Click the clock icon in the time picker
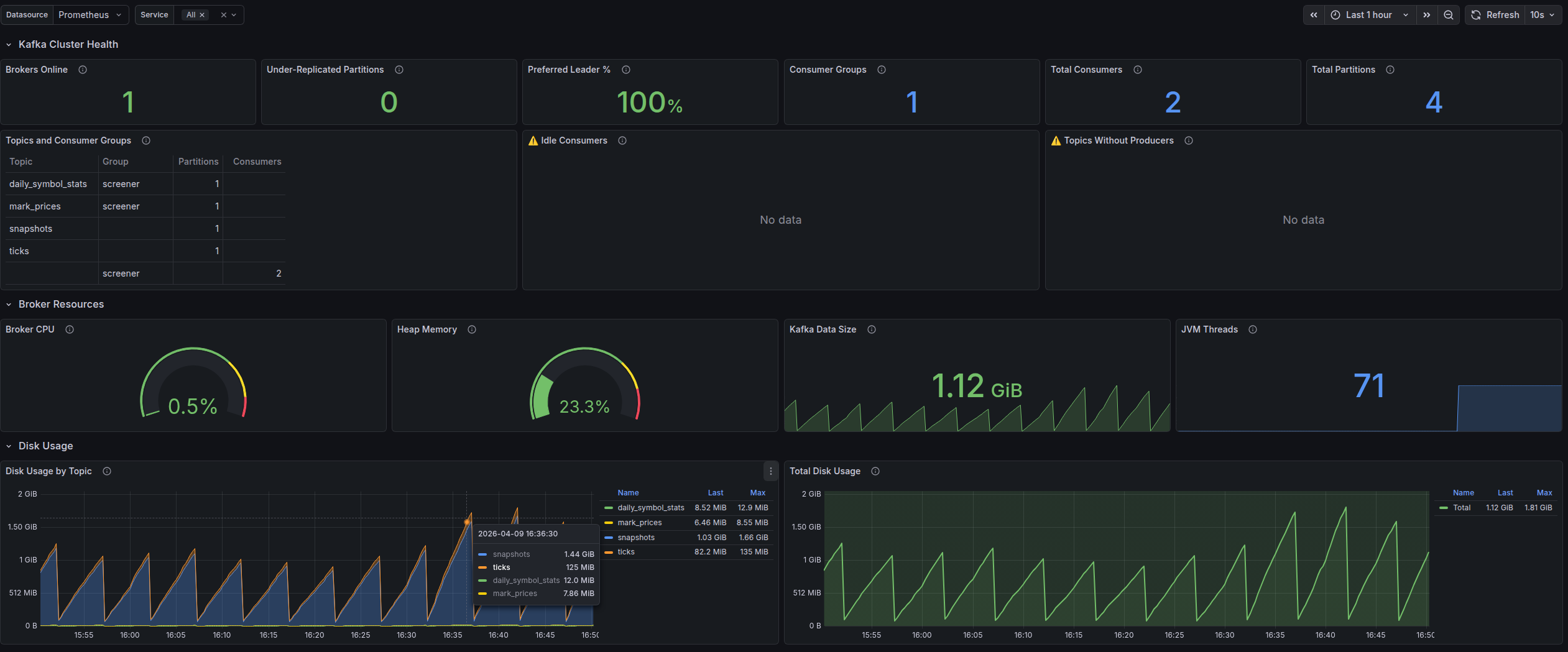1568x652 pixels. click(1335, 14)
